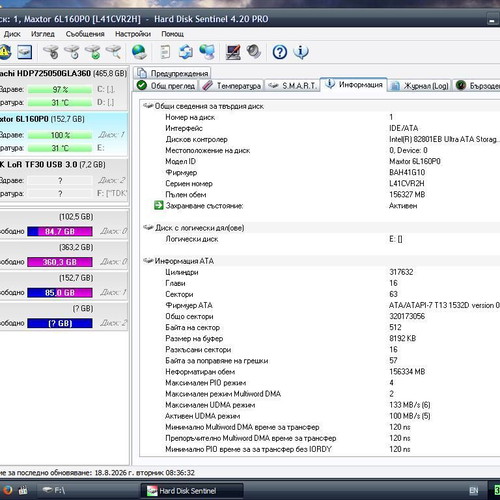Select the Hitachi HDP725050GLA360 disk entry
500x500 pixels.
pos(63,73)
